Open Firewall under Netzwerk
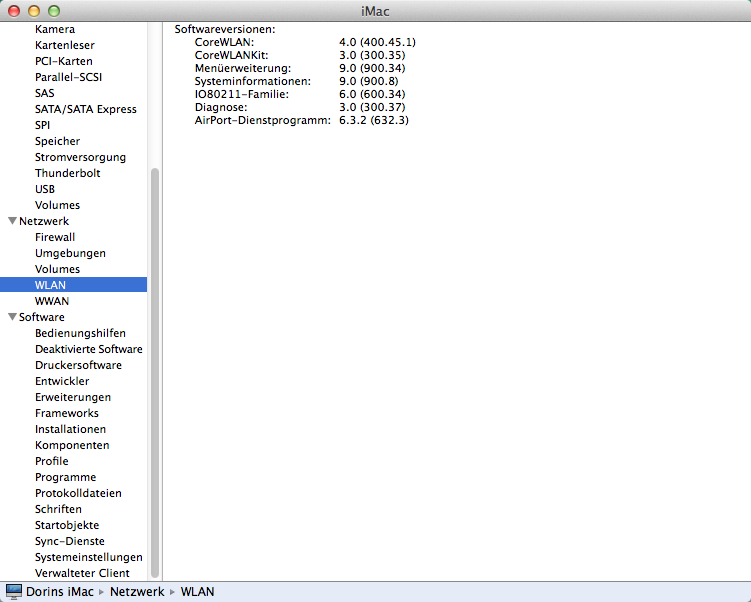 pyautogui.click(x=55, y=237)
